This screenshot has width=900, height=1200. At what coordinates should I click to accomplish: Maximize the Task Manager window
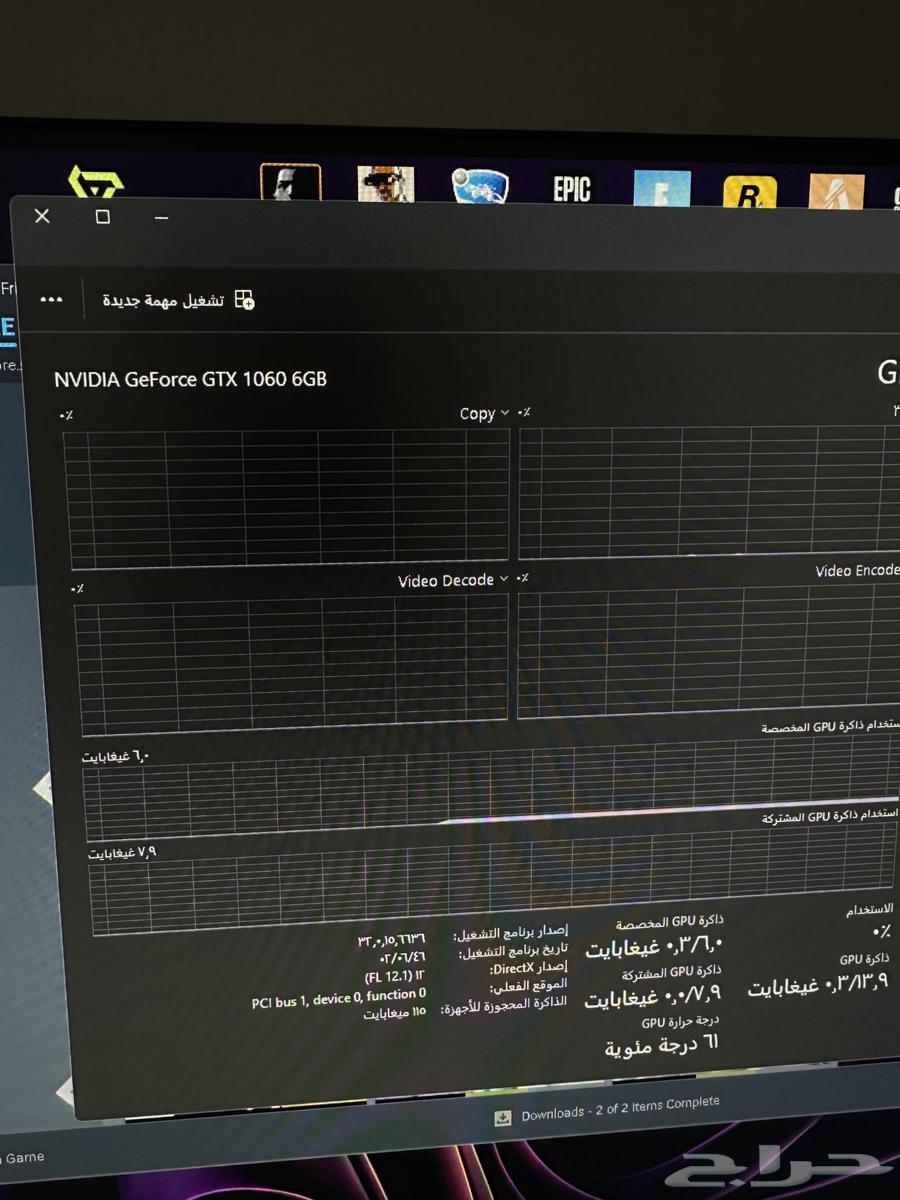pos(102,217)
